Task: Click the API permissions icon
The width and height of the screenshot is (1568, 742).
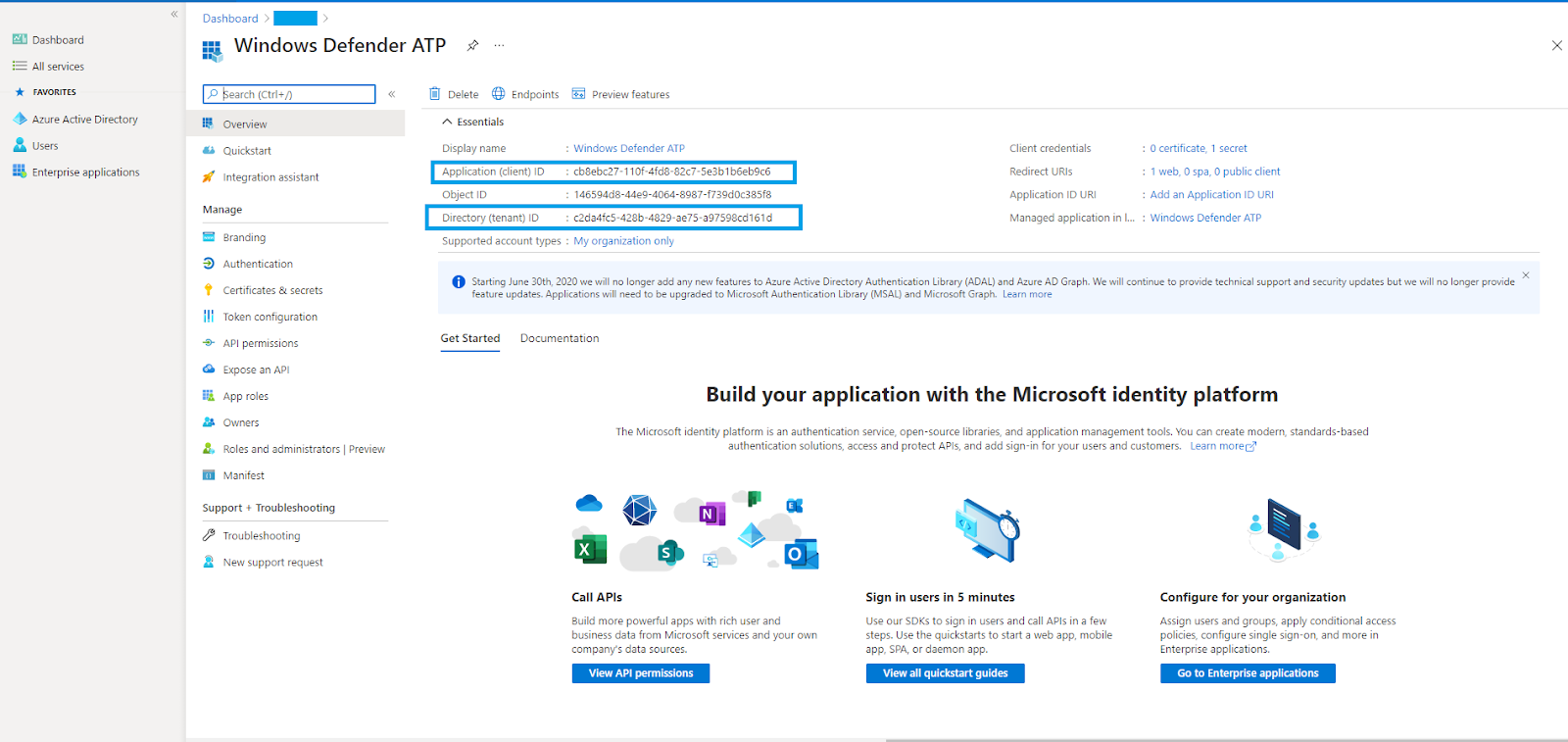Action: 208,343
